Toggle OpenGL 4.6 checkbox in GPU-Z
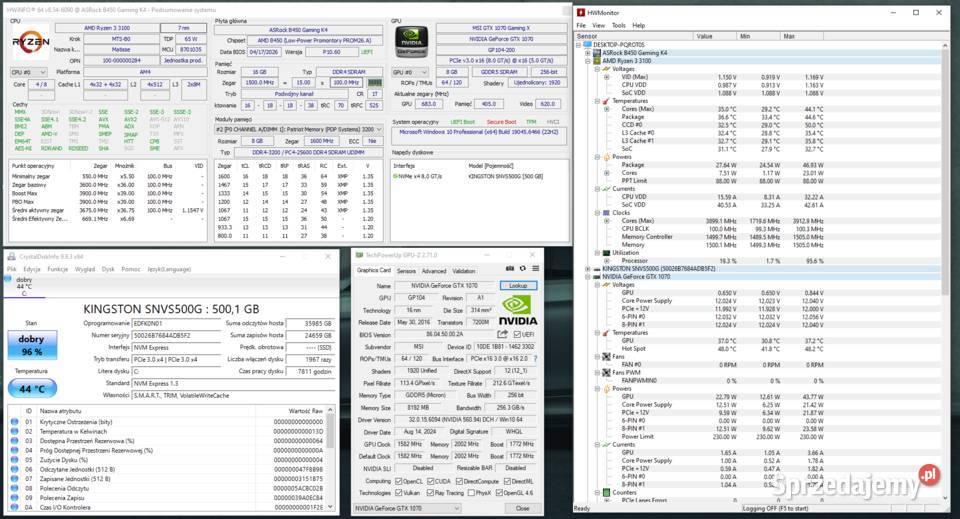The width and height of the screenshot is (960, 519). coord(500,492)
